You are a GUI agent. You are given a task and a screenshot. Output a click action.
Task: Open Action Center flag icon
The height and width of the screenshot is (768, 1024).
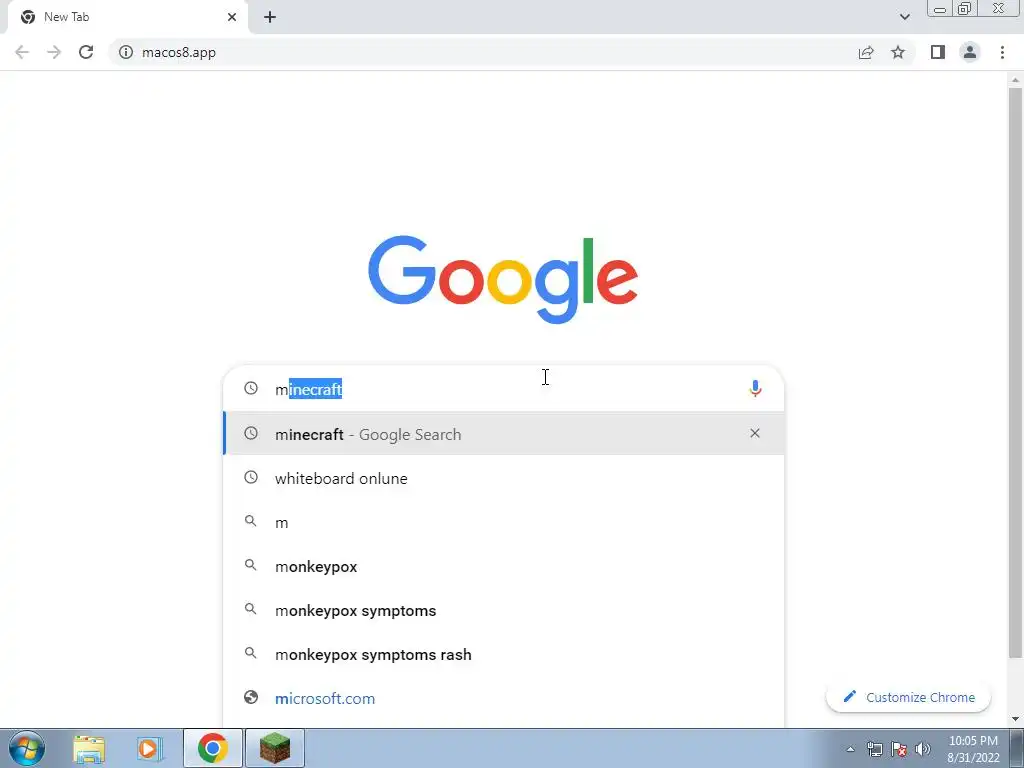point(899,749)
